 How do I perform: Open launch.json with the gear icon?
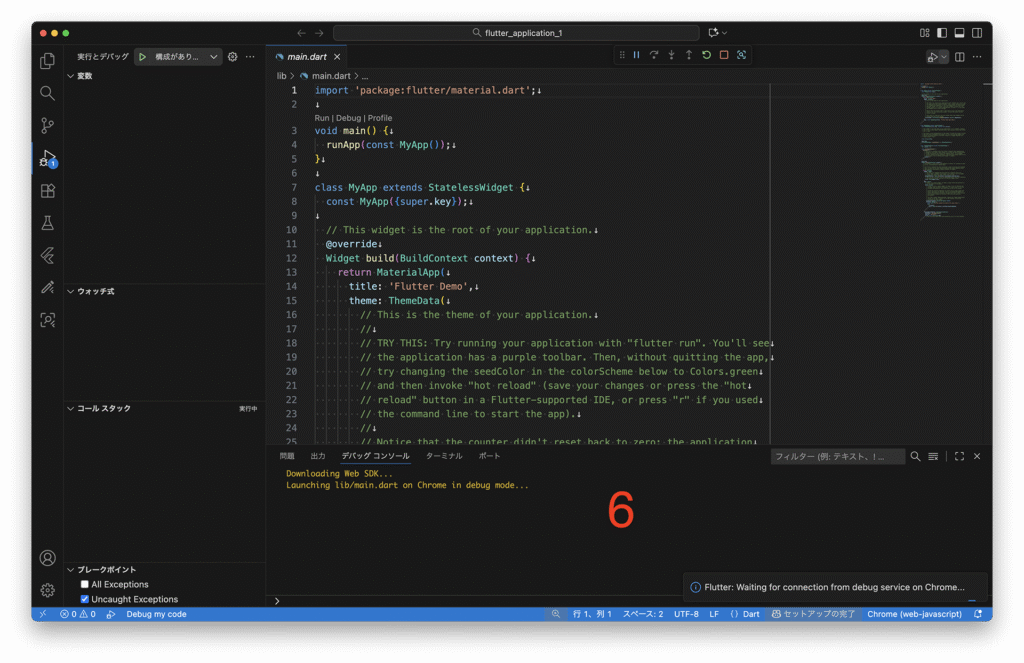(x=233, y=57)
